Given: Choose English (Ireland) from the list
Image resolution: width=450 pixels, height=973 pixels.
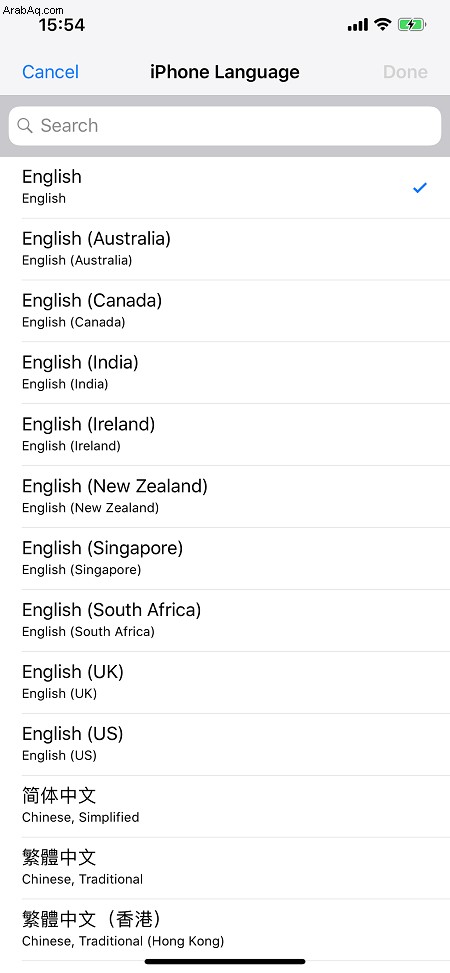Looking at the screenshot, I should click(225, 435).
